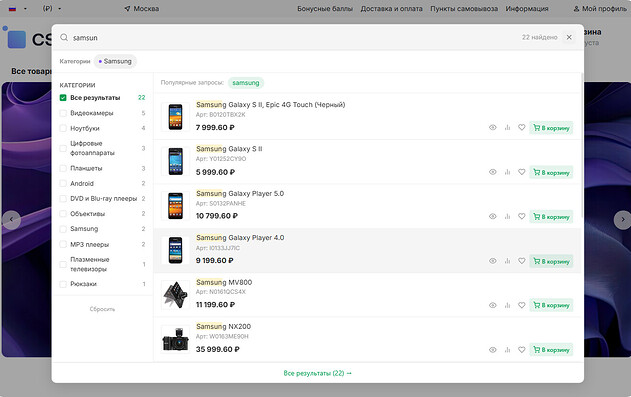Compare item with article Y01252CY9O
The image size is (631, 397).
(x=507, y=172)
